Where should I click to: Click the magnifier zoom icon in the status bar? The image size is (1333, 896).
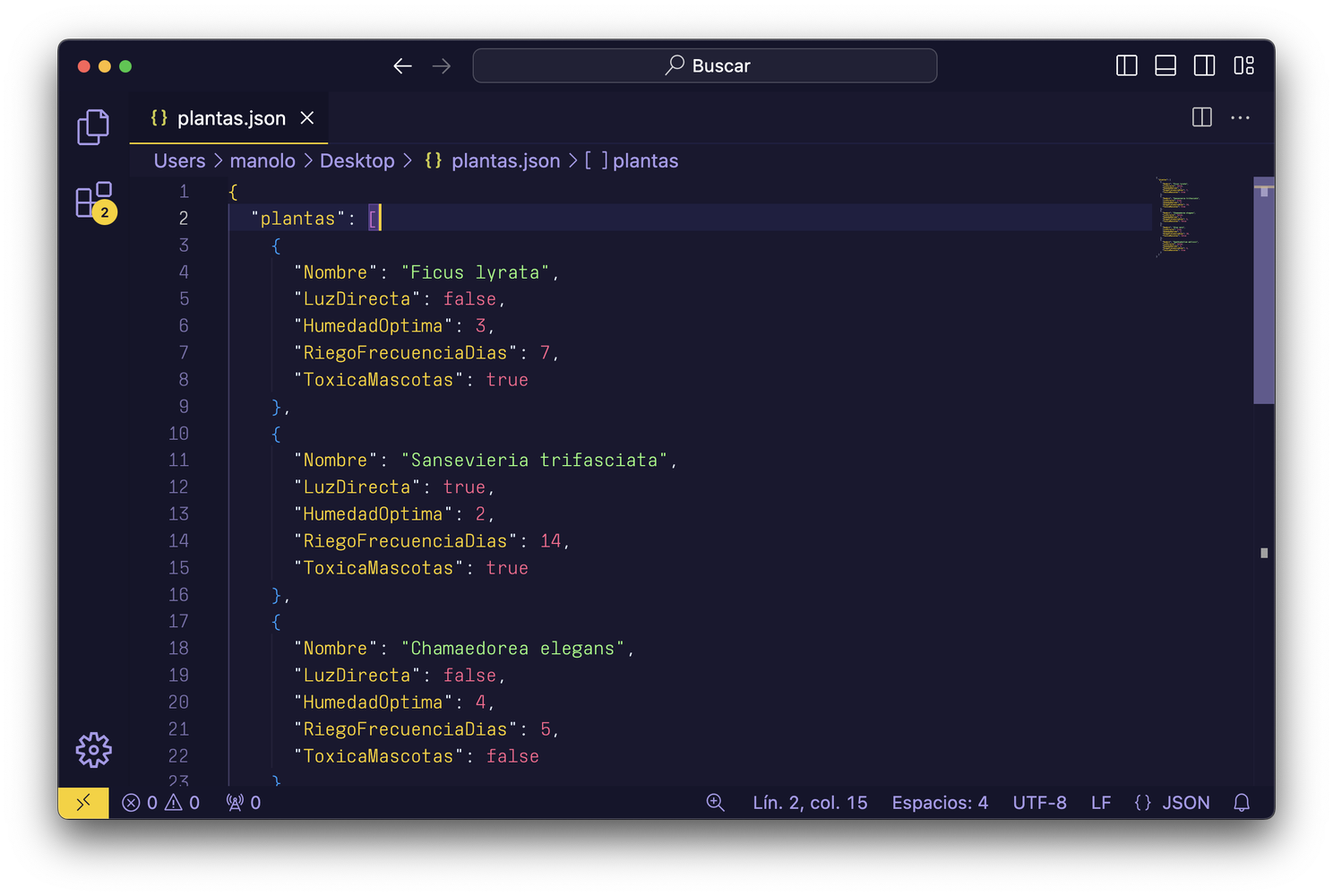coord(715,803)
